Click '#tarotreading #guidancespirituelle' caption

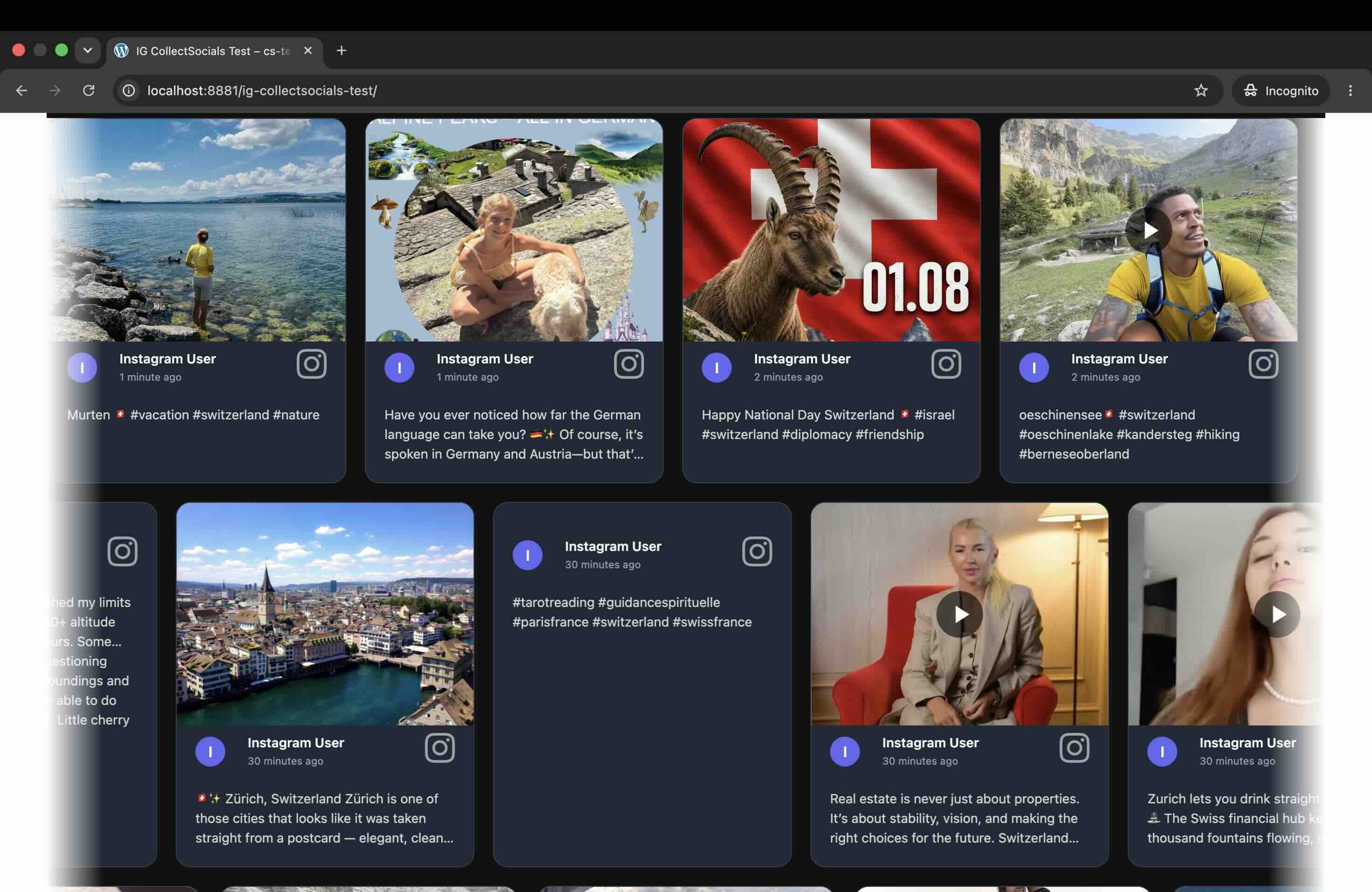click(x=632, y=612)
